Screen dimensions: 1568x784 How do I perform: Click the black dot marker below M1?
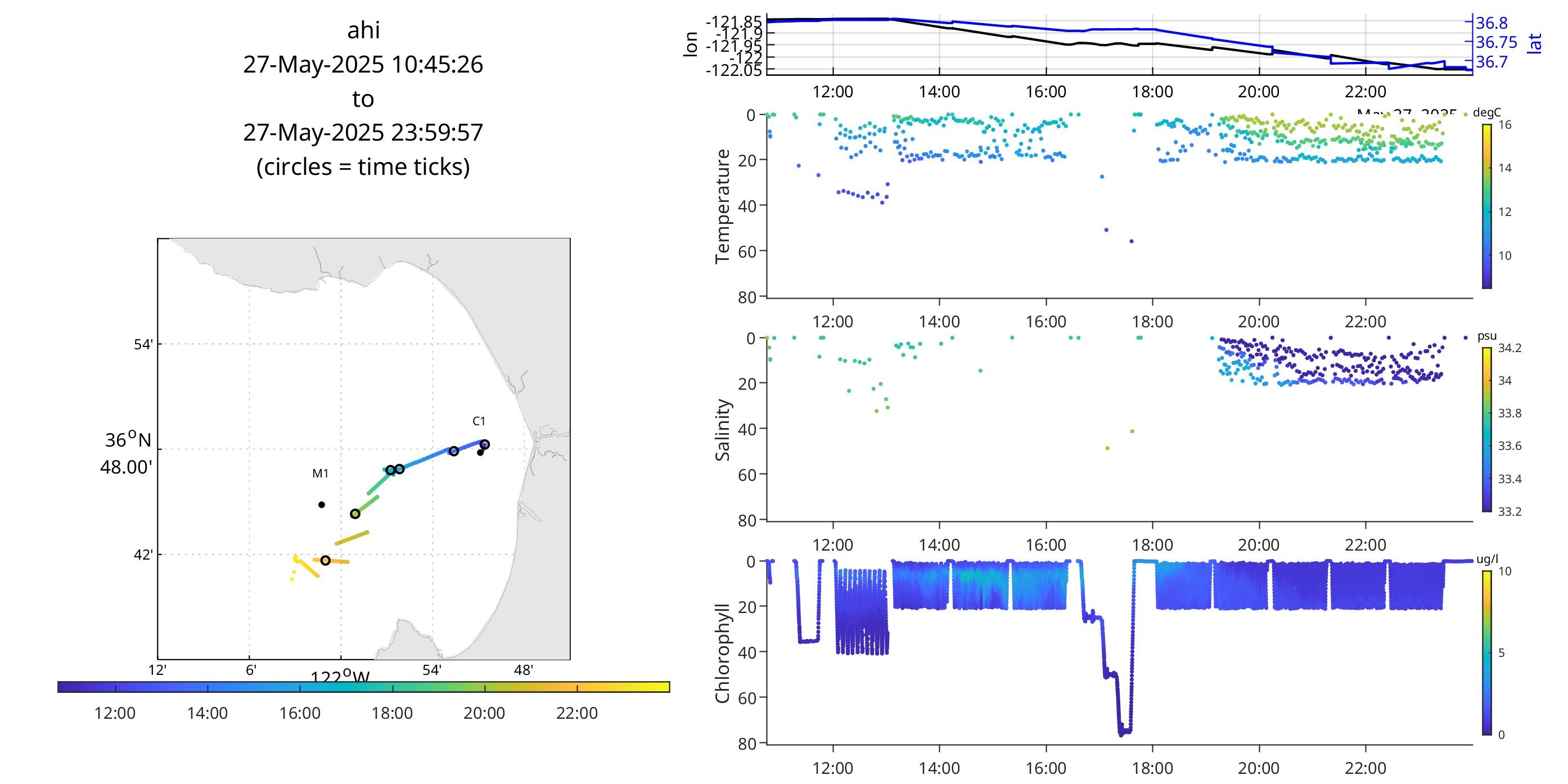[x=321, y=504]
